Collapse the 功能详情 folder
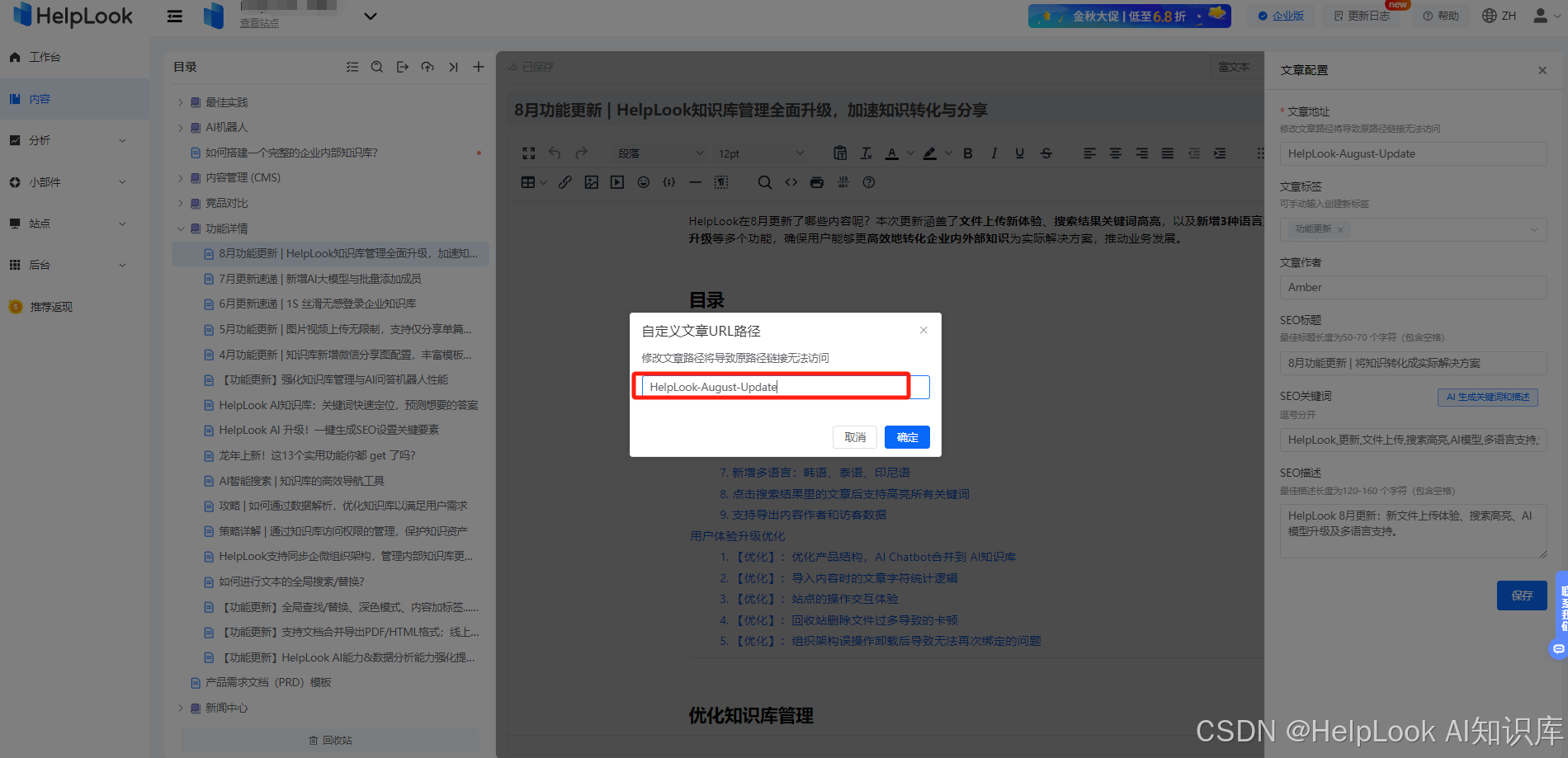The width and height of the screenshot is (1568, 758). tap(181, 228)
